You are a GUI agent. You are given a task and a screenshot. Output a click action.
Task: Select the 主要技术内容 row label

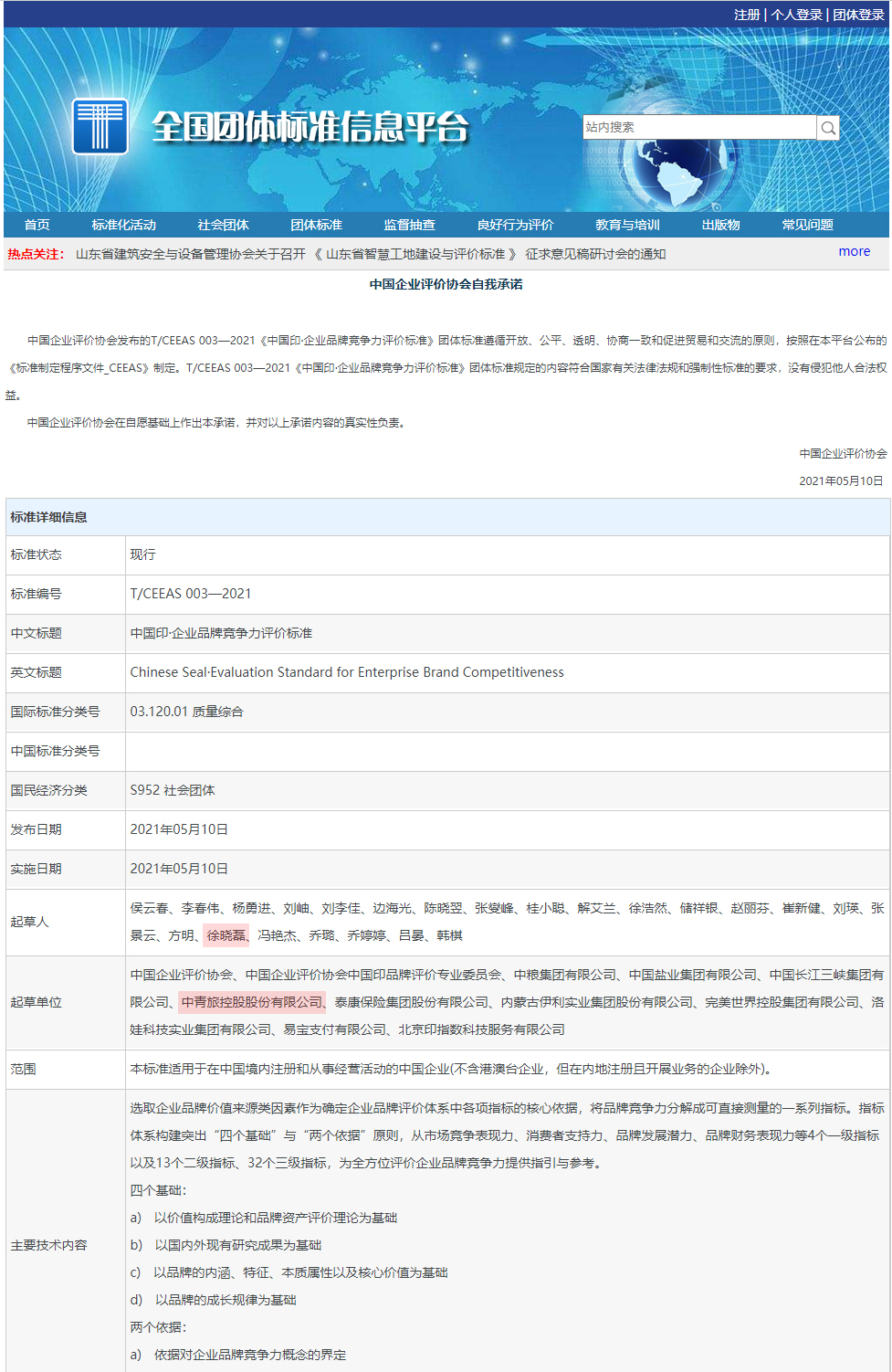[x=49, y=1245]
